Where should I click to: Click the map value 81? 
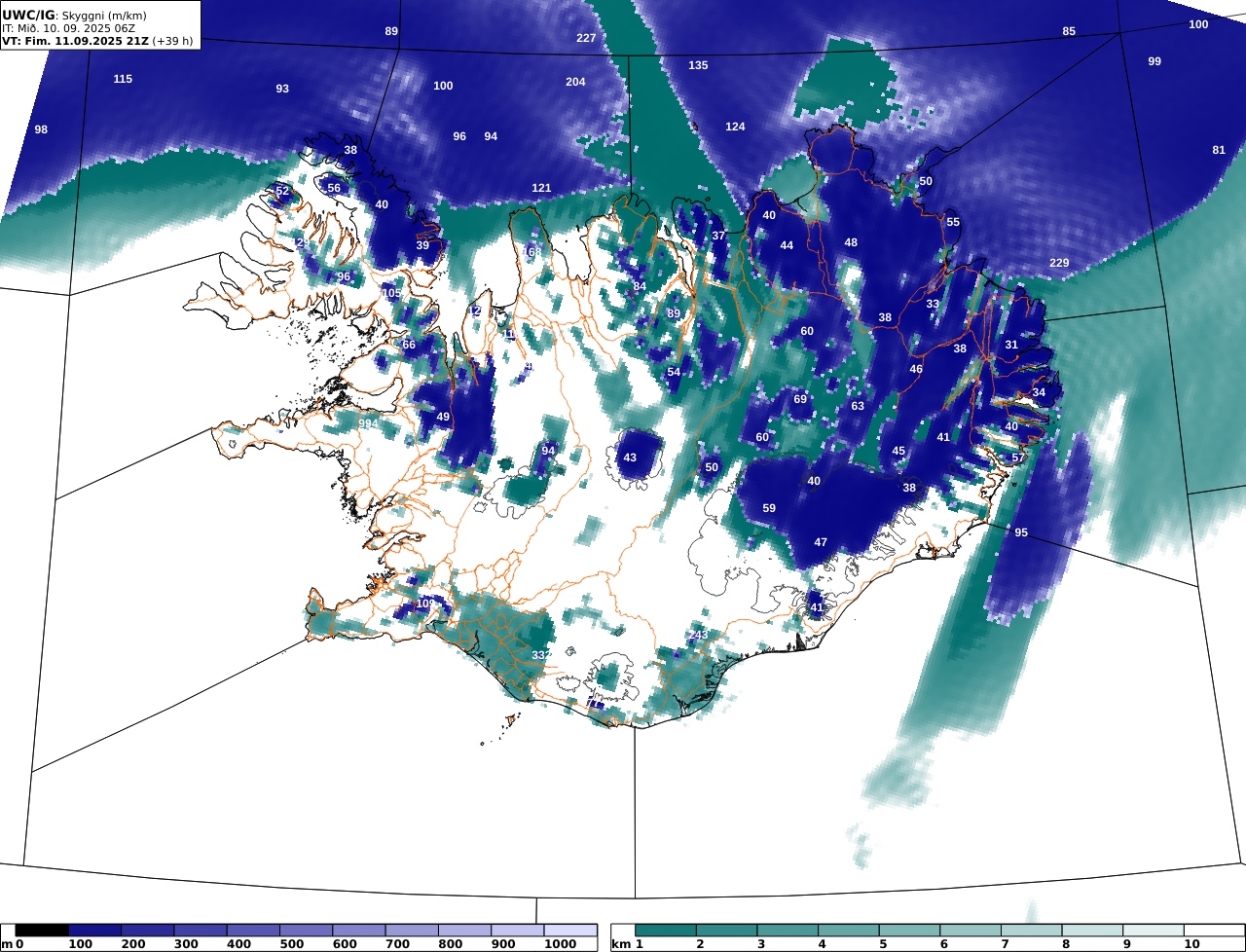(1219, 150)
